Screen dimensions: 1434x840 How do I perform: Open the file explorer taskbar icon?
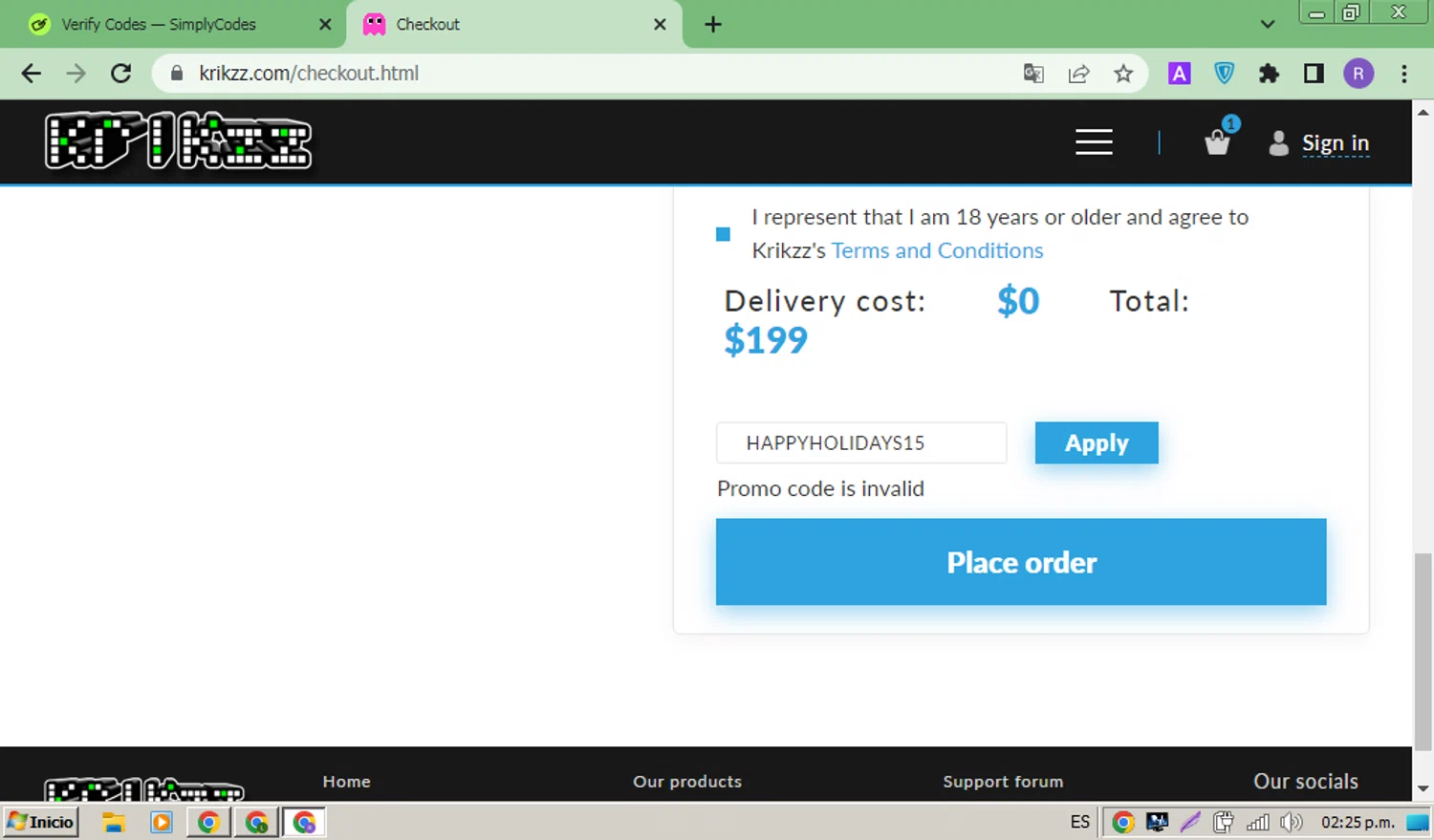[x=114, y=822]
